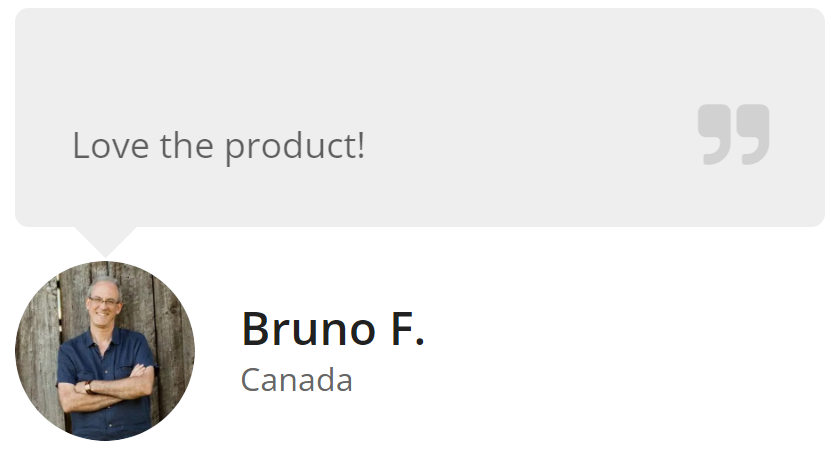Click the wristwatch in the avatar photo
Image resolution: width=835 pixels, height=470 pixels.
pos(89,385)
